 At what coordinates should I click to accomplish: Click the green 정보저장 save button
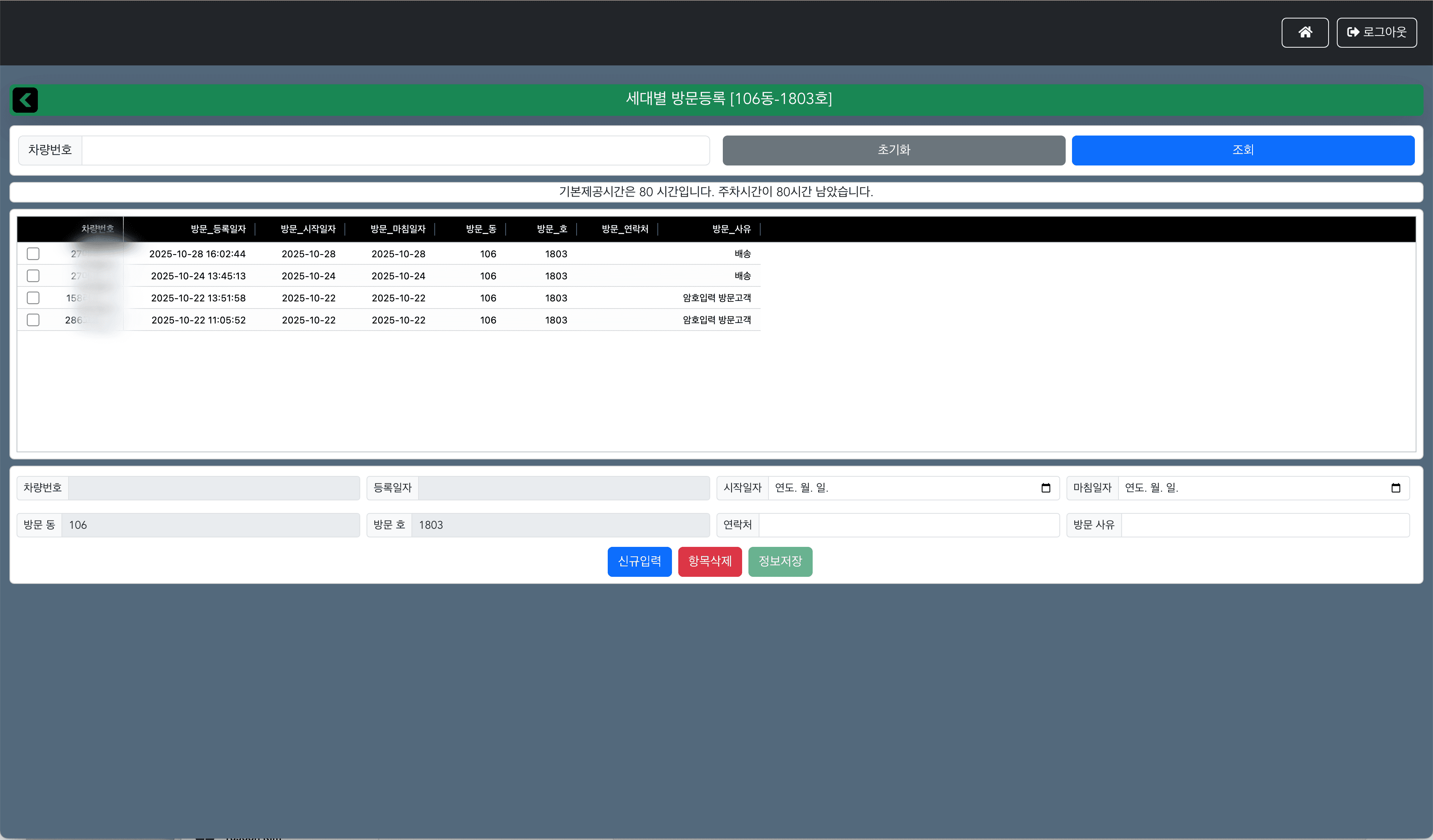780,561
